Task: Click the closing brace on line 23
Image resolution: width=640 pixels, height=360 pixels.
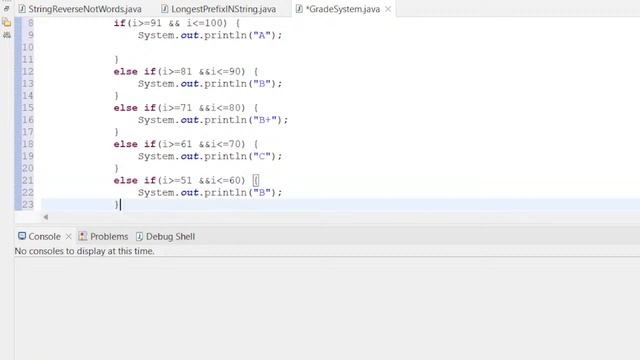Action: 116,204
